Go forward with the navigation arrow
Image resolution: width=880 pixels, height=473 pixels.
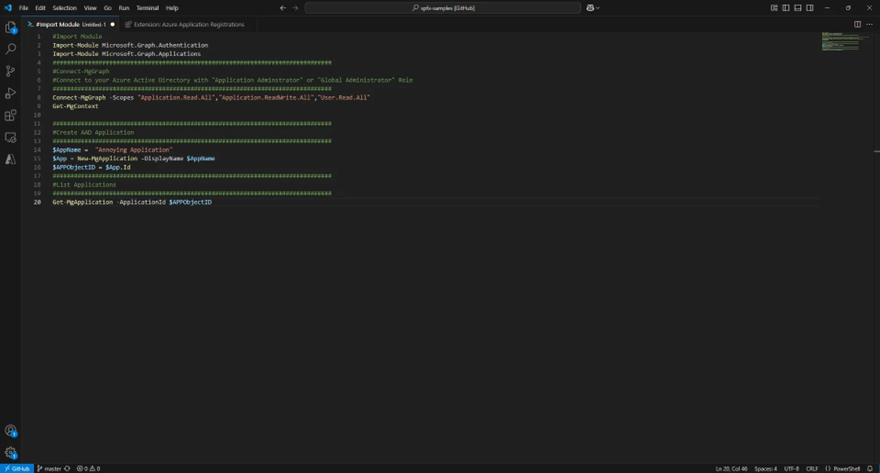point(295,8)
